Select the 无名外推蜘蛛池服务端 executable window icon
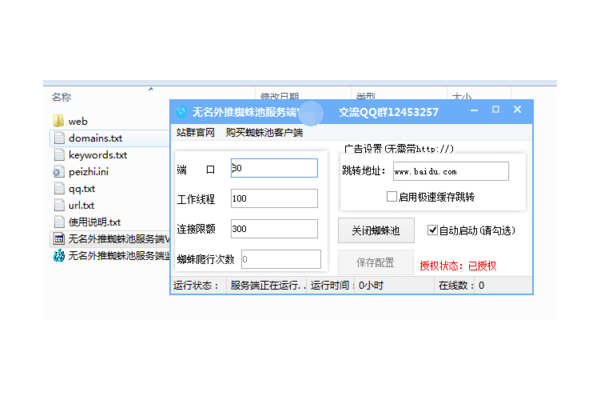600x400 pixels. (59, 239)
